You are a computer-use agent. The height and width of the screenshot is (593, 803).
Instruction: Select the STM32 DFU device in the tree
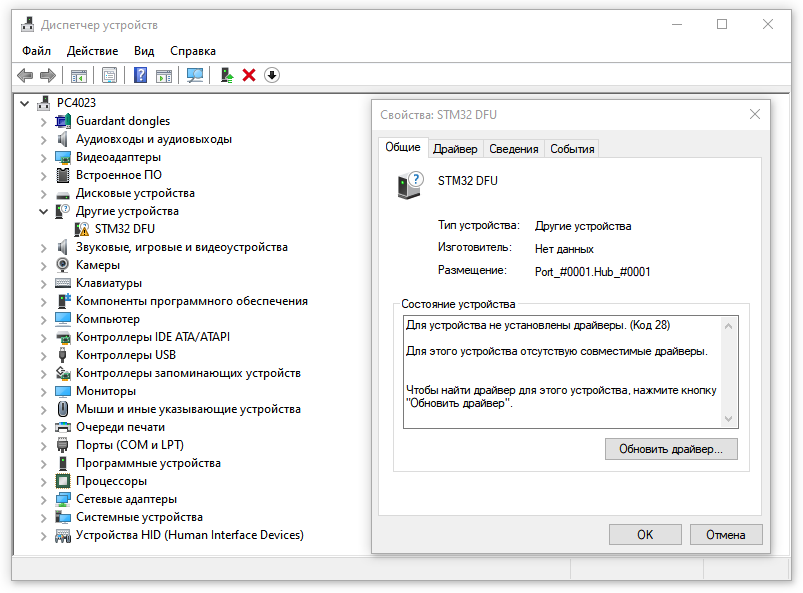tap(124, 229)
